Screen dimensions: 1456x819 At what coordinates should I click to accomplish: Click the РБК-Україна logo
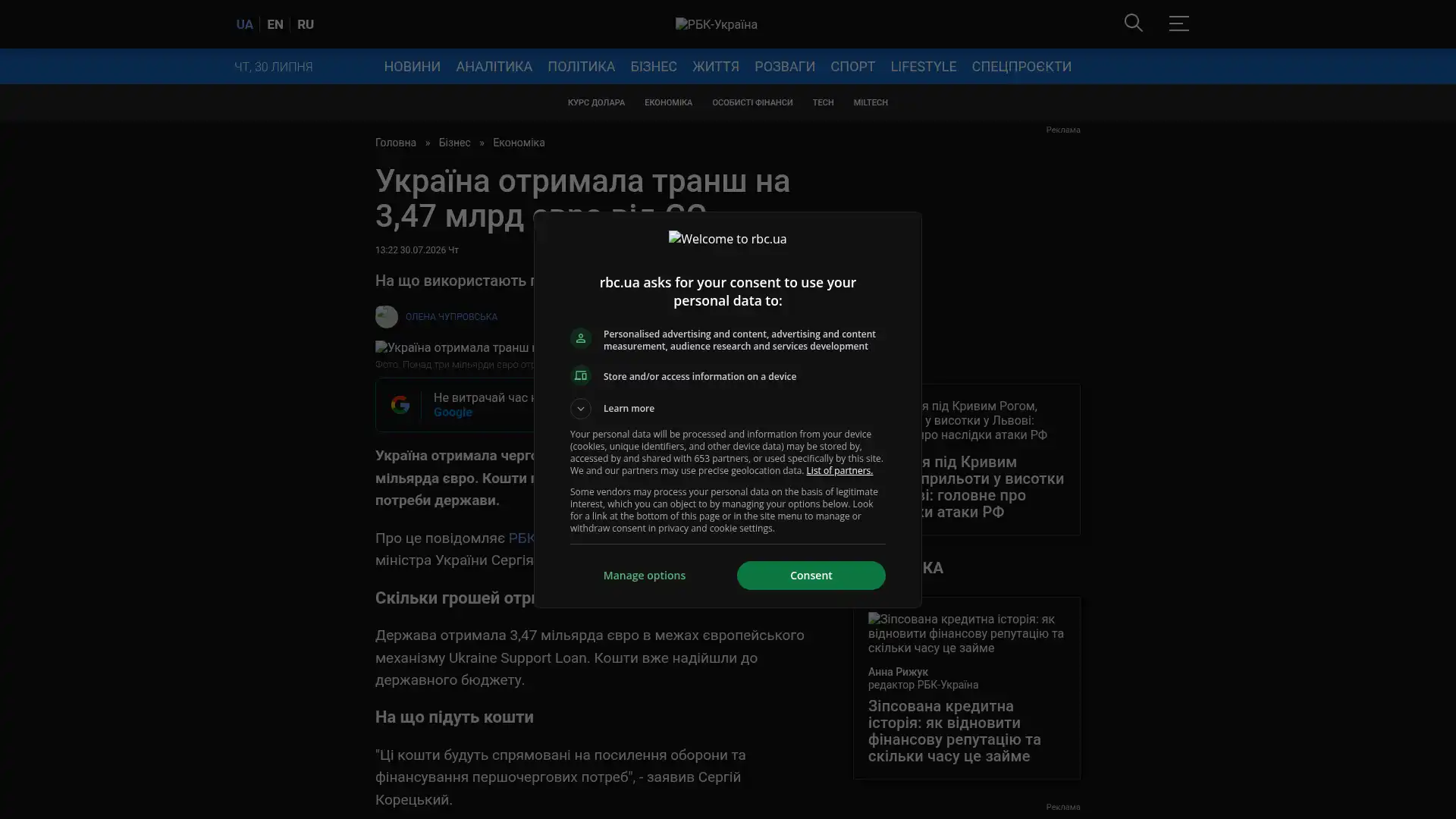pyautogui.click(x=717, y=24)
